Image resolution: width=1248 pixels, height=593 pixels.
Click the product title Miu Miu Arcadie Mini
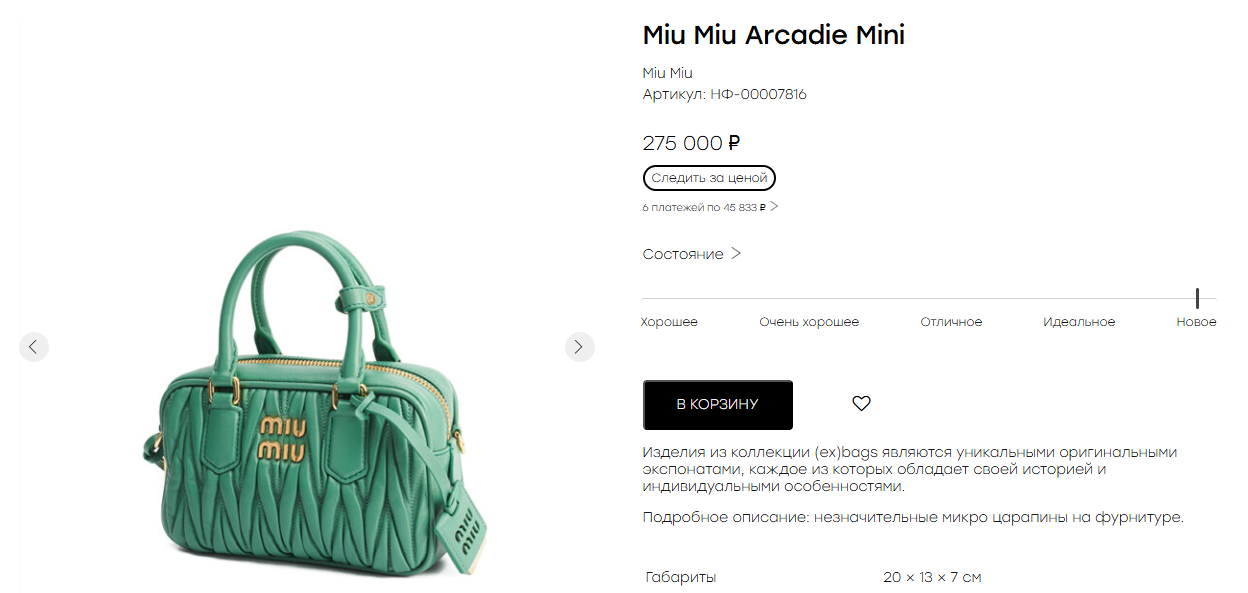(x=773, y=35)
